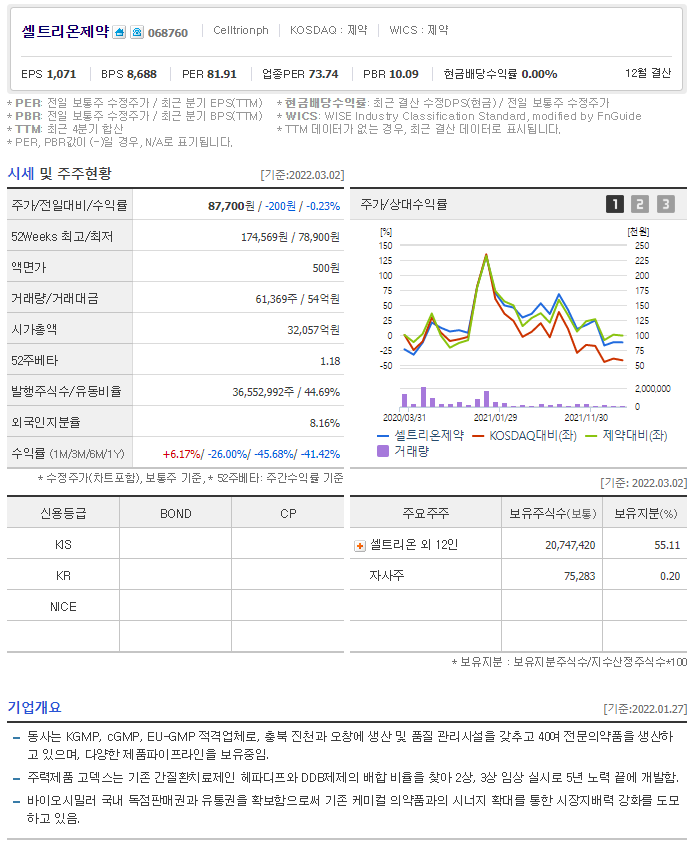The width and height of the screenshot is (697, 853).
Task: Click the 신용등급 column header
Action: (x=63, y=514)
